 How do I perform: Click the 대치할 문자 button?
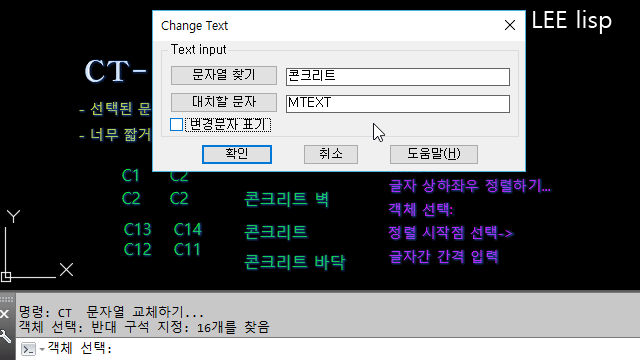224,102
